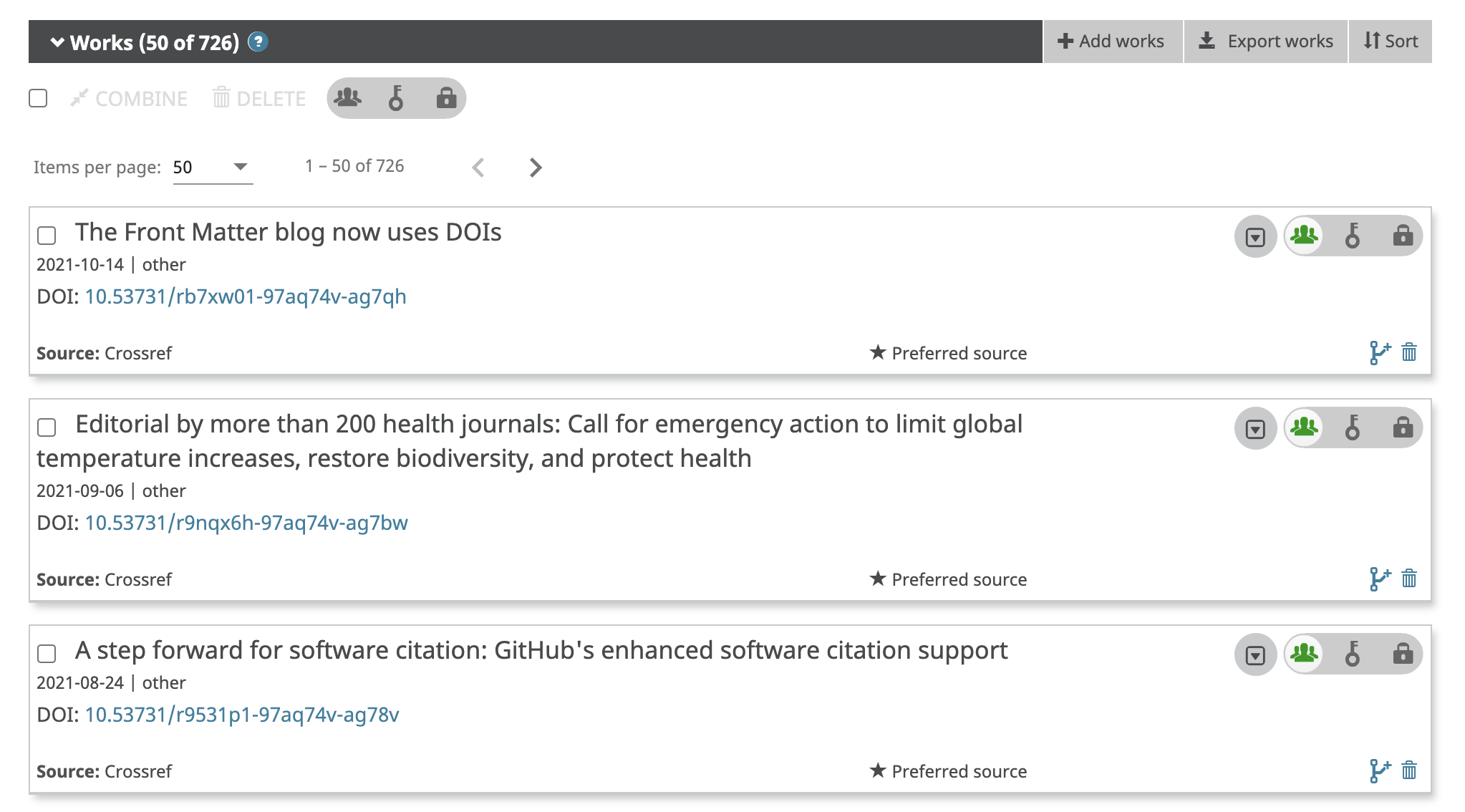Viewport: 1465px width, 812px height.
Task: Collapse the Works section chevron
Action: [57, 42]
